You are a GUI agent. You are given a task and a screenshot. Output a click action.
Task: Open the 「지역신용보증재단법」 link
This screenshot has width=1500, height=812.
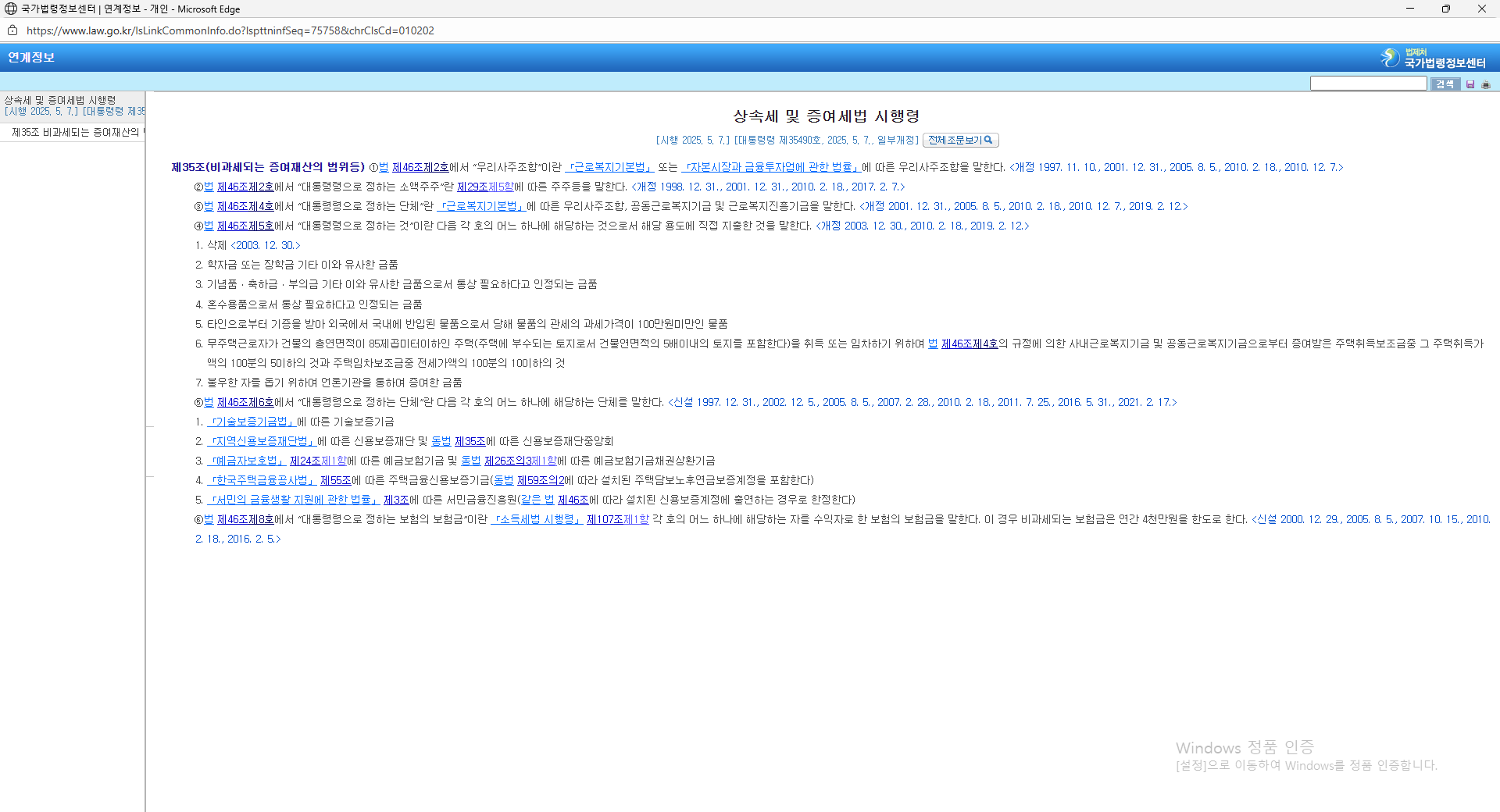(x=262, y=441)
